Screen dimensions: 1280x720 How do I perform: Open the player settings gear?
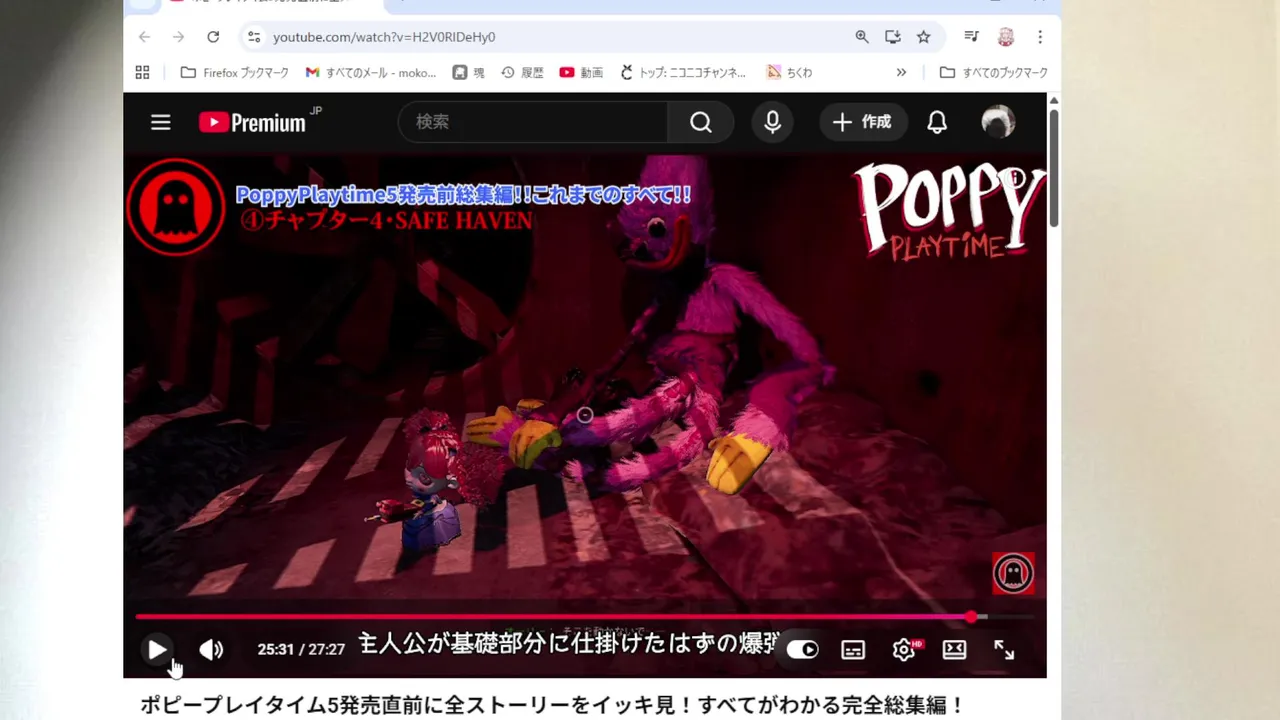[x=905, y=650]
